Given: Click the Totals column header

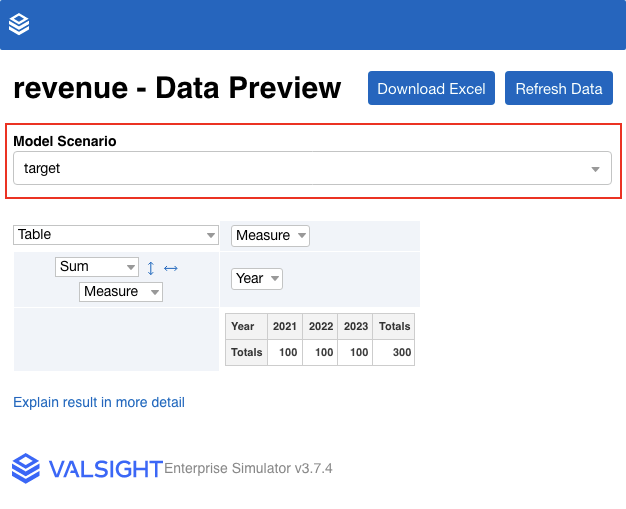Looking at the screenshot, I should tap(394, 326).
